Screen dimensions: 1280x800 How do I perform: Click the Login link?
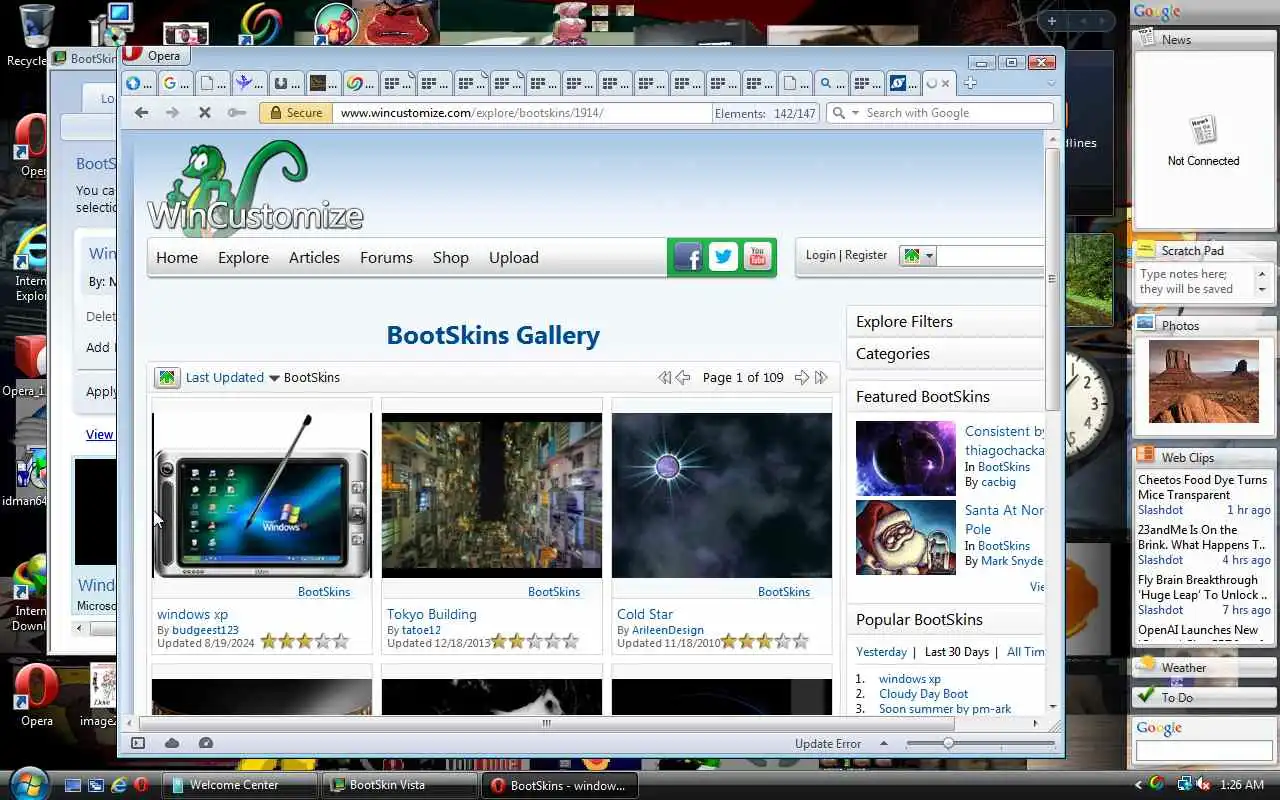click(x=820, y=255)
